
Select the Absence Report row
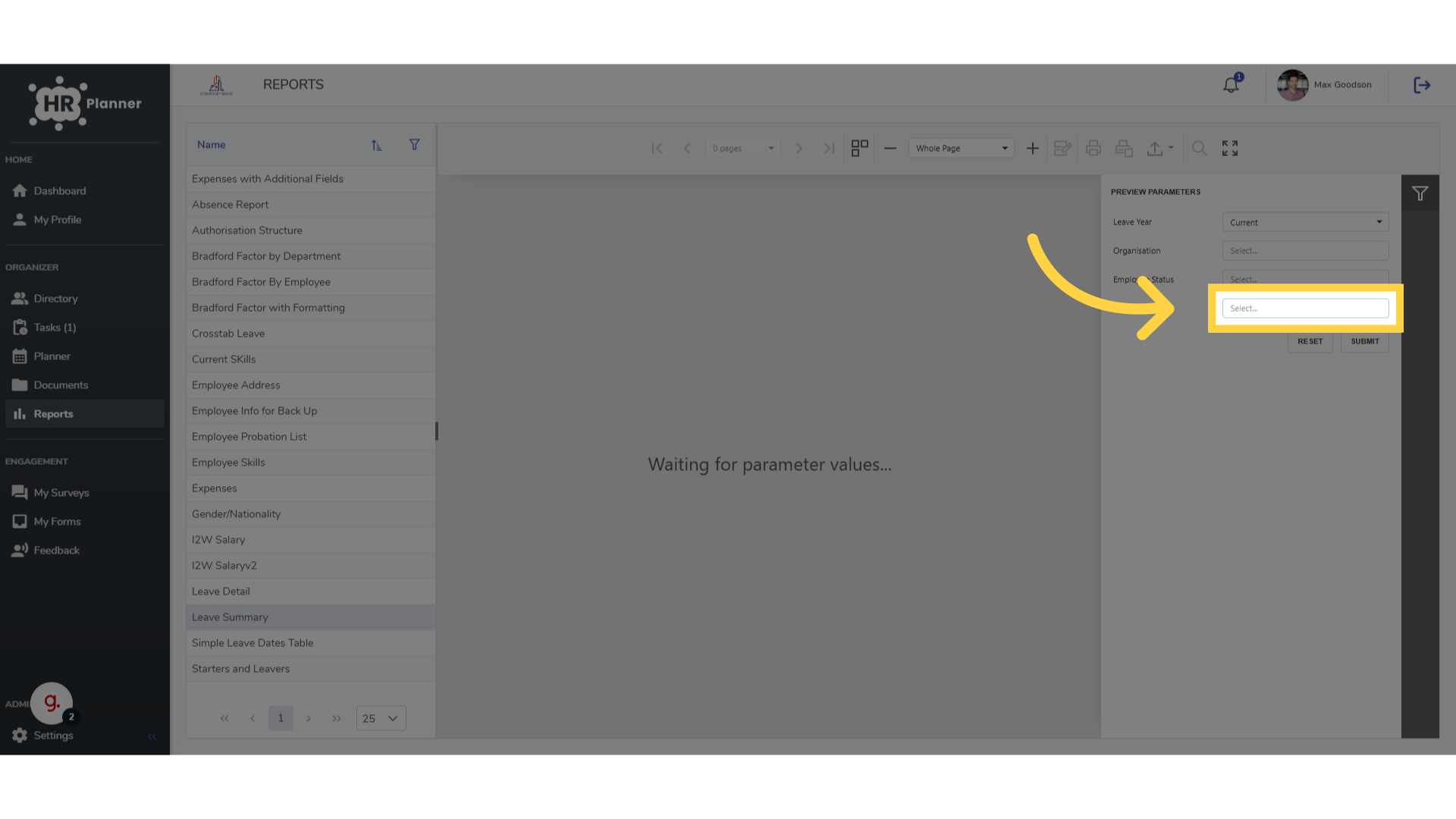pos(311,205)
